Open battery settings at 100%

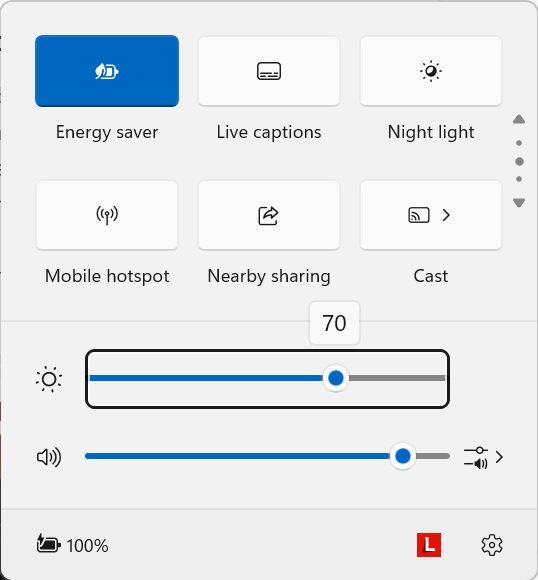[x=73, y=545]
